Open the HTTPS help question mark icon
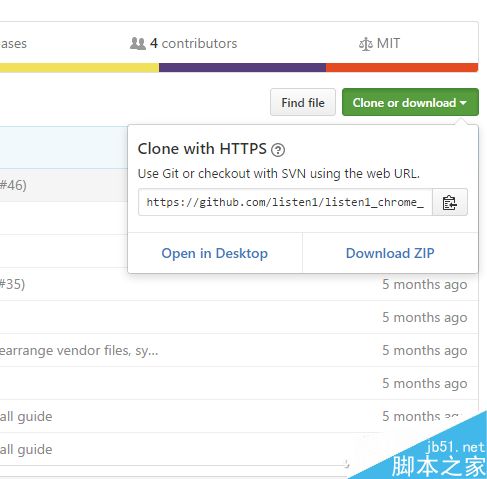This screenshot has width=487, height=479. (x=278, y=150)
